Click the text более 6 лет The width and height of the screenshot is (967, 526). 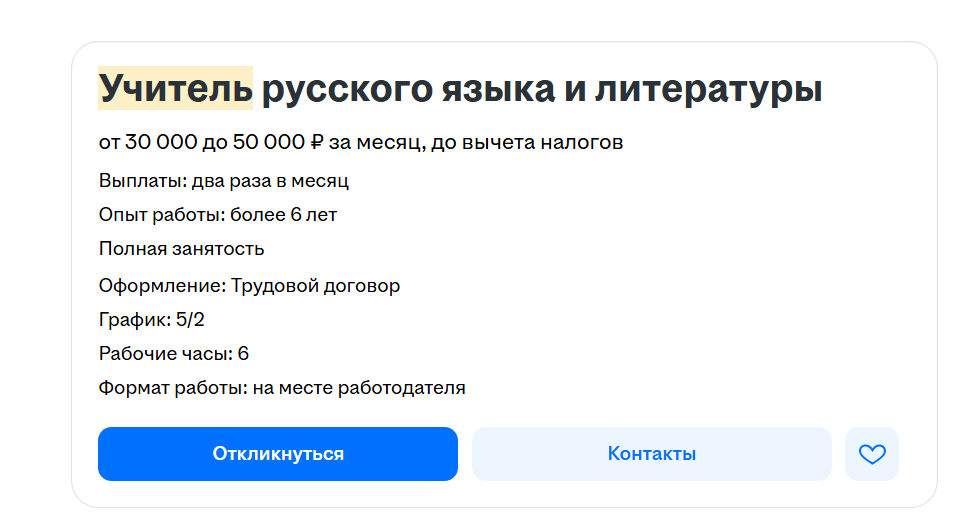pos(283,214)
